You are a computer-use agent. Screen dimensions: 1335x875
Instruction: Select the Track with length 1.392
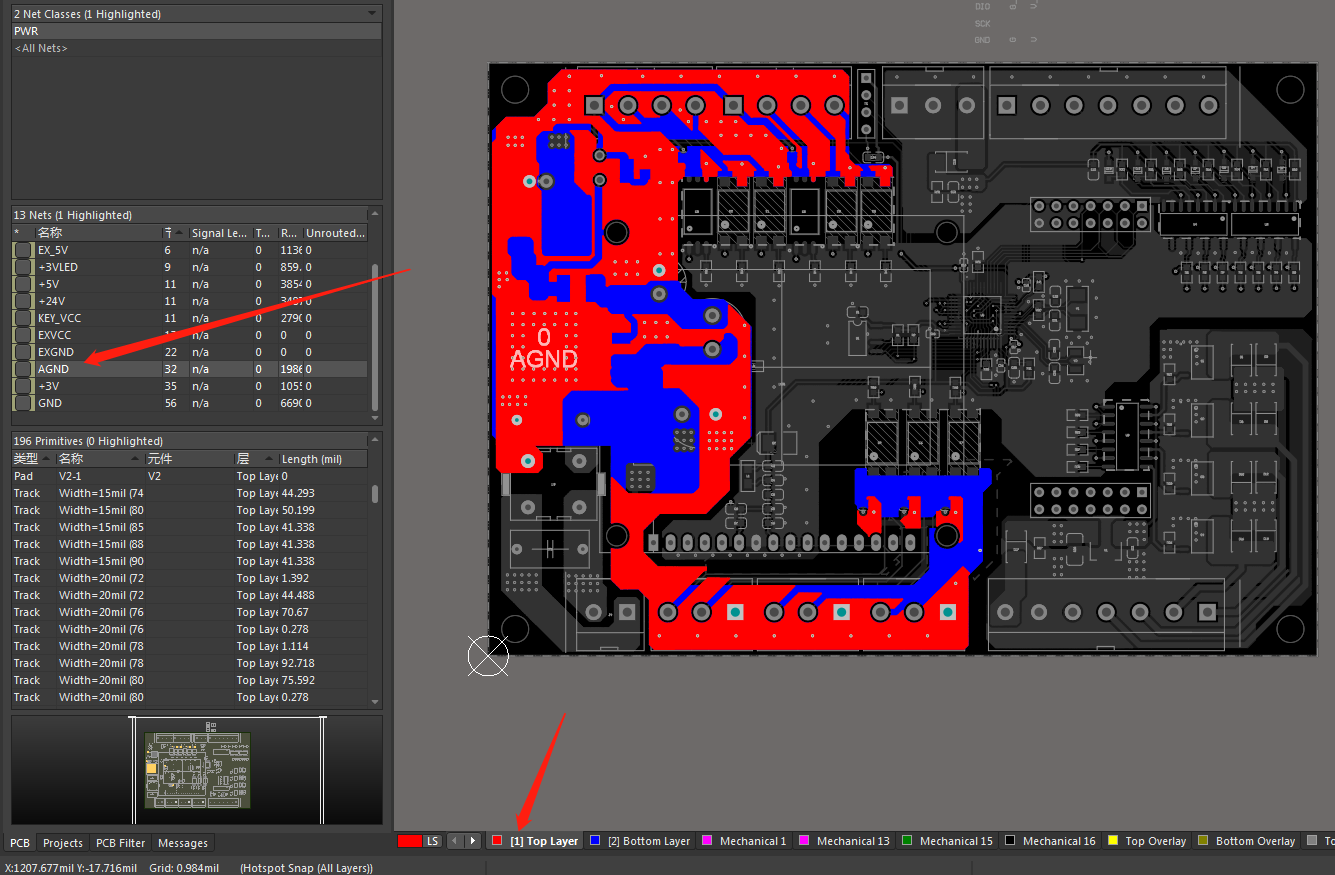coord(190,578)
